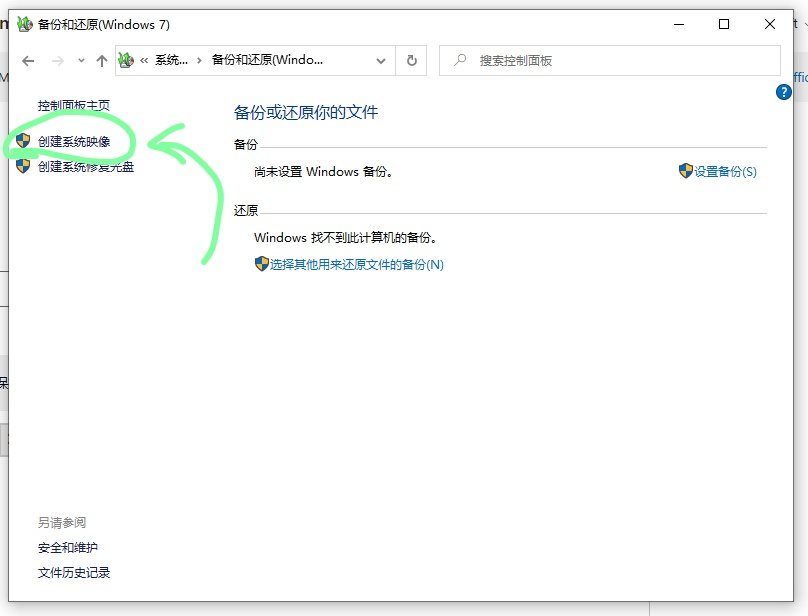Image resolution: width=808 pixels, height=616 pixels.
Task: Minimize the 备份和还原 window
Action: point(679,24)
